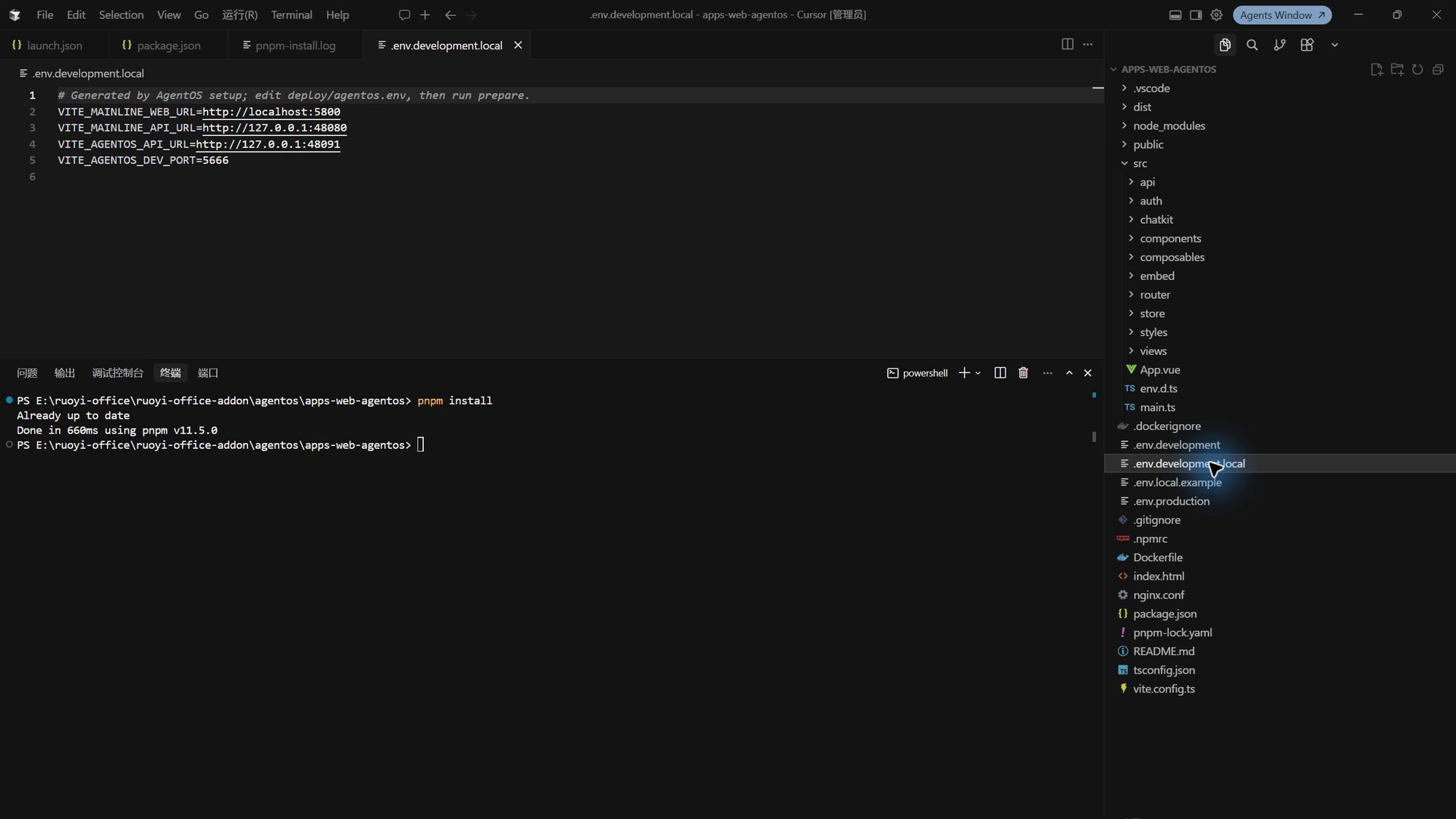Refresh the Explorer file tree

(x=1417, y=70)
